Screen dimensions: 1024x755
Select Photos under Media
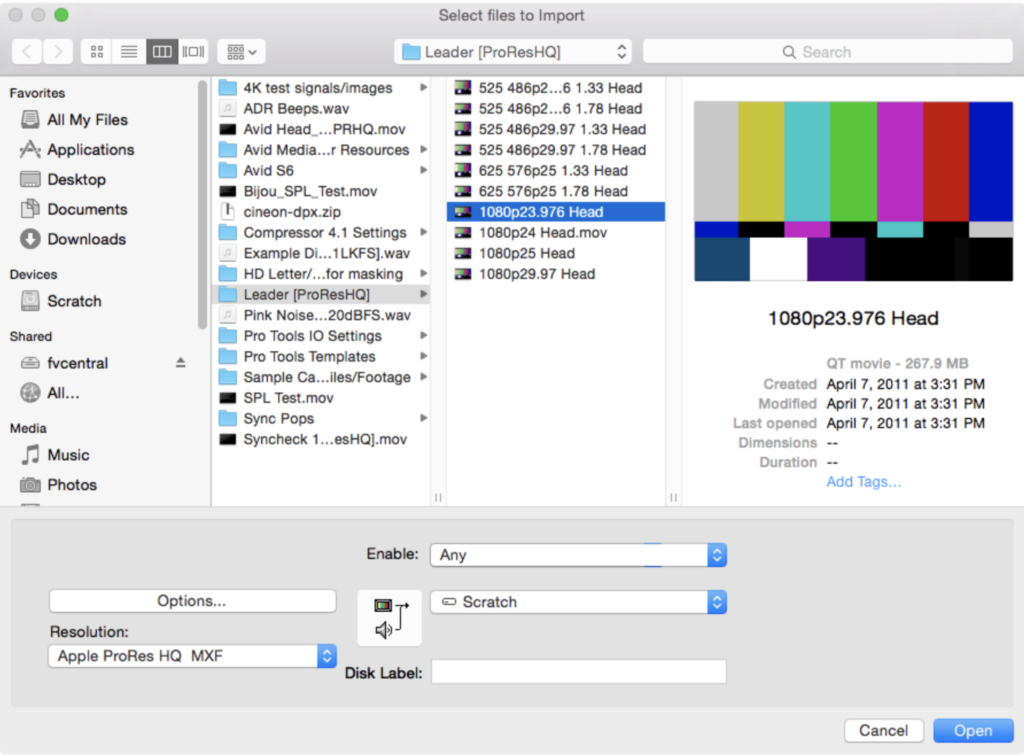(72, 485)
